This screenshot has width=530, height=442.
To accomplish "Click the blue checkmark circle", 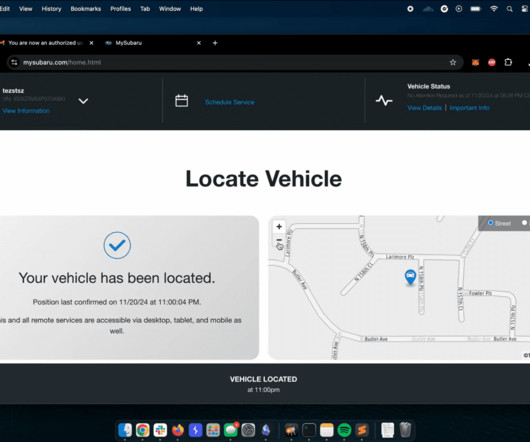I will (117, 245).
